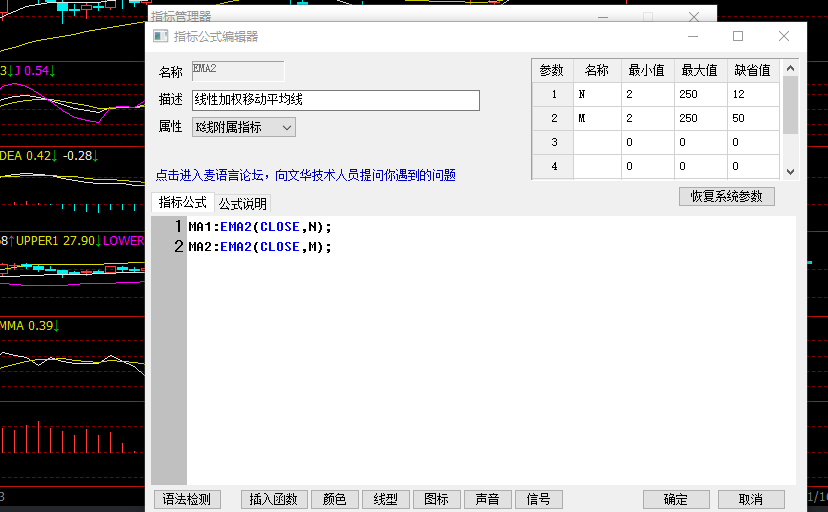Screen dimensions: 828x512
Task: Click the UPPER1 27.90 label in chart
Action: (x=59, y=241)
